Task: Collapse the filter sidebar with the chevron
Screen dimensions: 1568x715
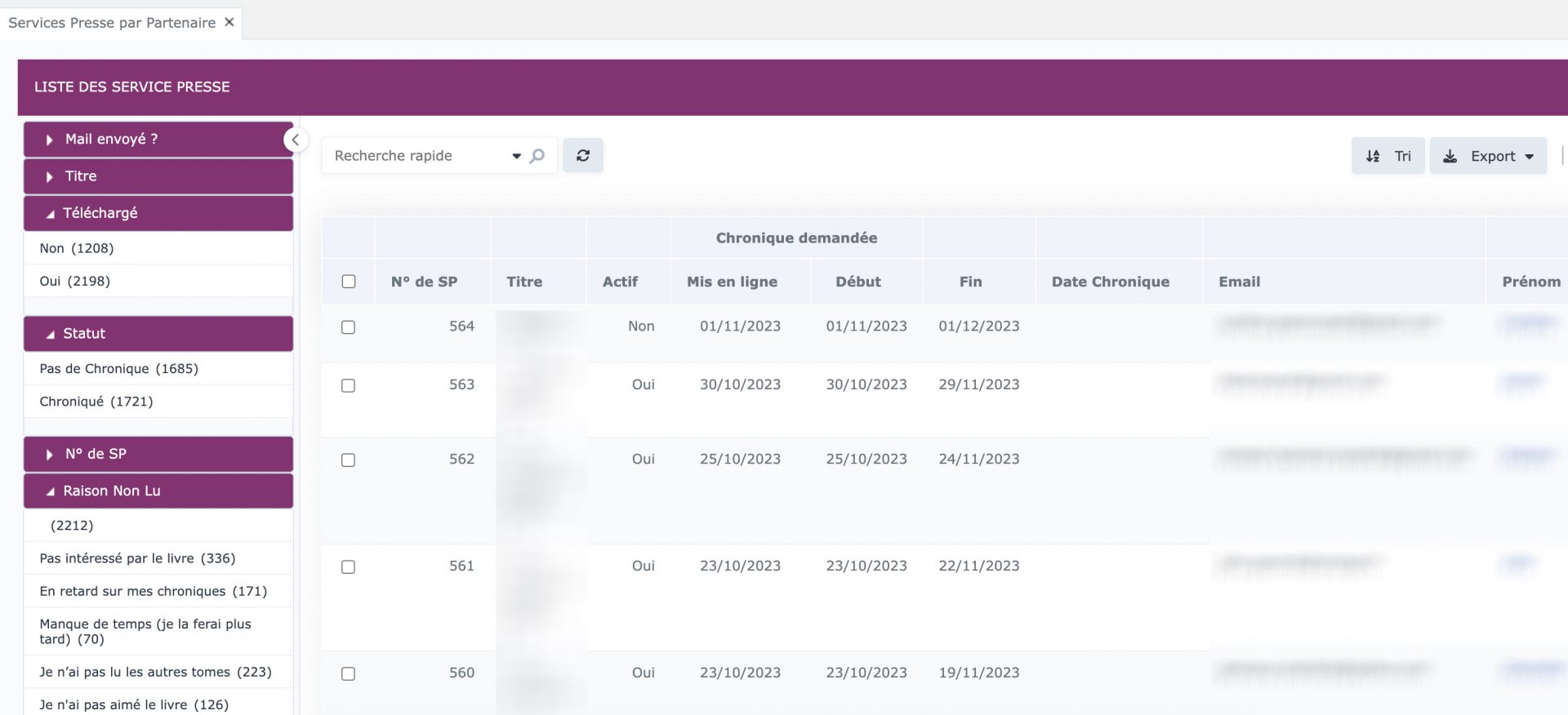Action: (x=296, y=140)
